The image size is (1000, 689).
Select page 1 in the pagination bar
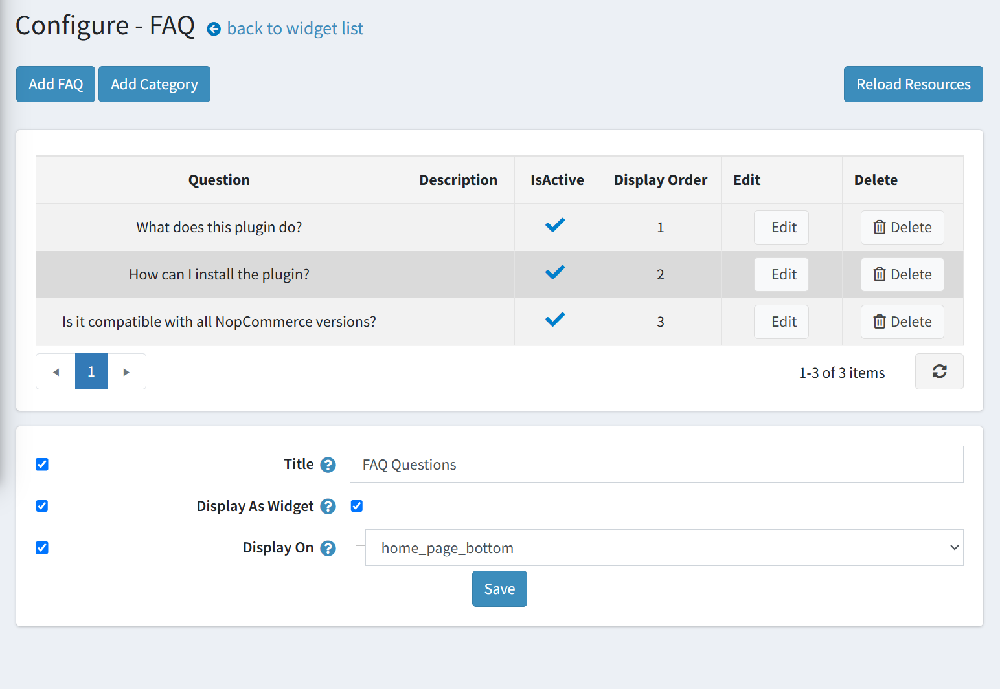tap(91, 371)
